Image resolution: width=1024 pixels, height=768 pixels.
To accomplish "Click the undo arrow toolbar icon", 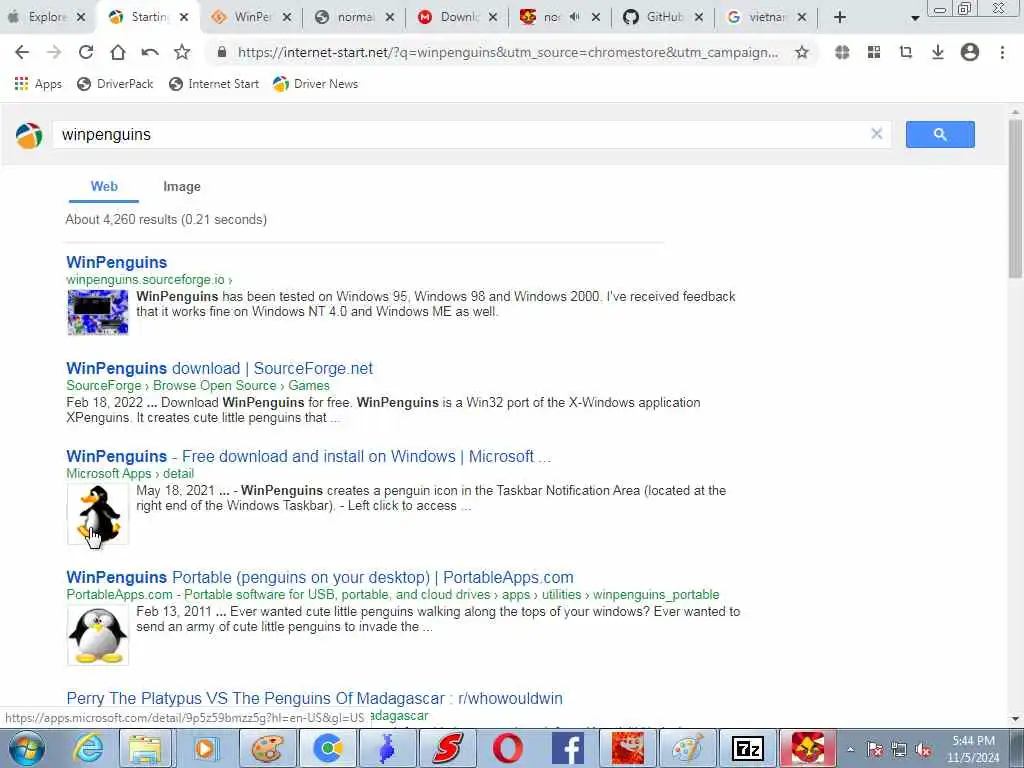I will pos(150,52).
